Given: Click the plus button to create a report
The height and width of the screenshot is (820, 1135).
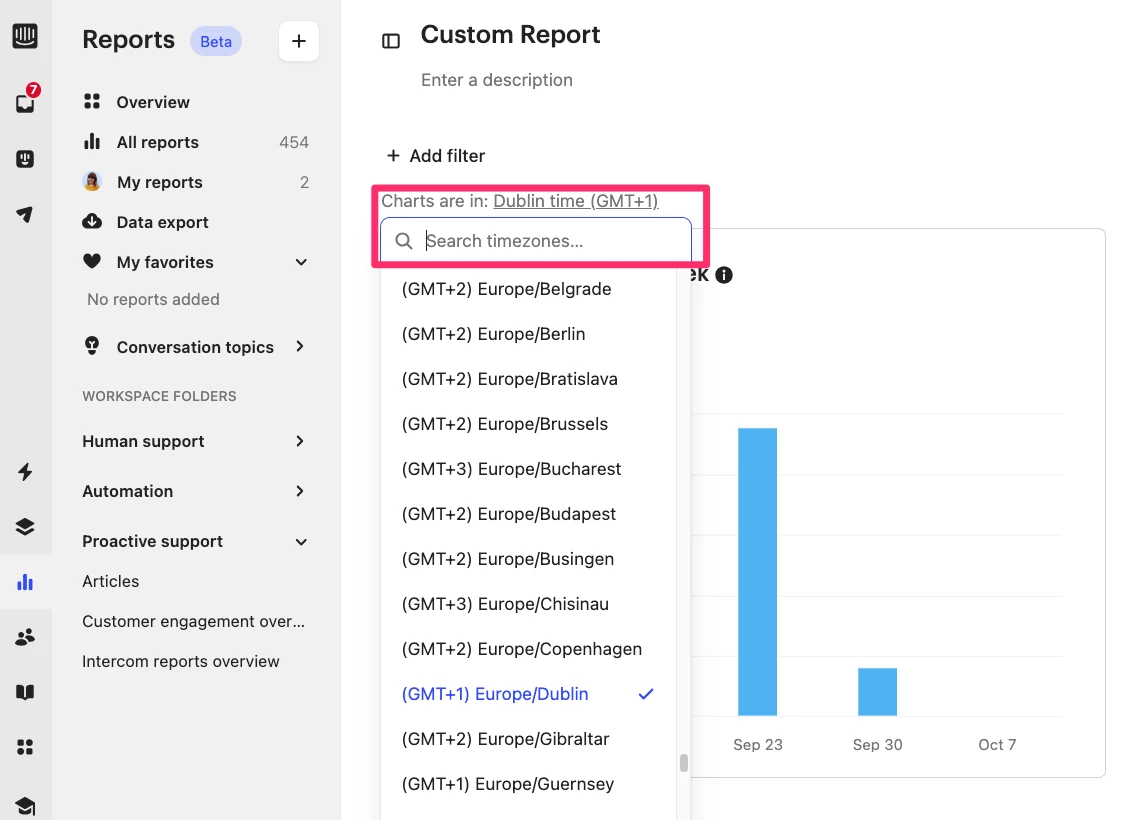Looking at the screenshot, I should (x=299, y=41).
